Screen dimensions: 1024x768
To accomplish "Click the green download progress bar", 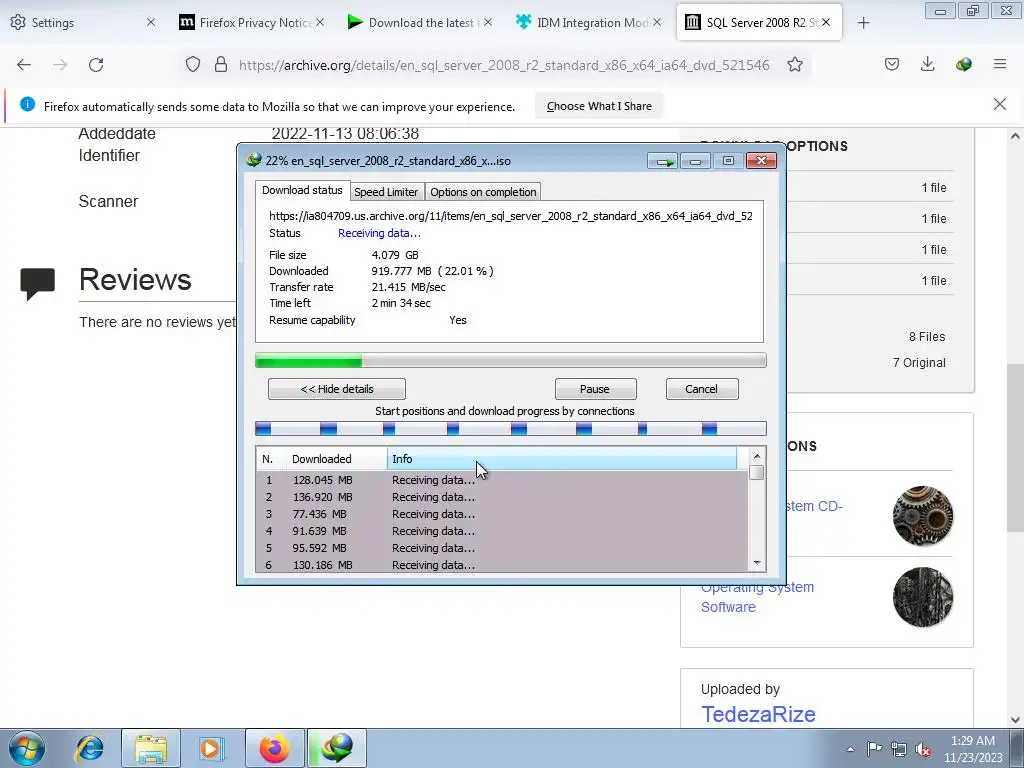I will (511, 360).
